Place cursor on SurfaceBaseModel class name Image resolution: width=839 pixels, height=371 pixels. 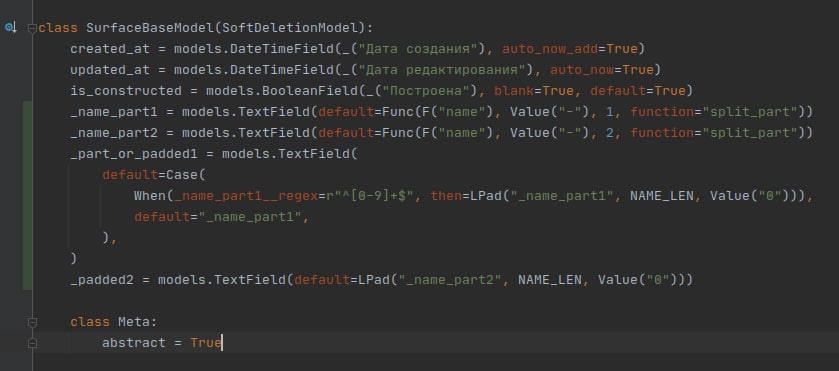tap(150, 28)
